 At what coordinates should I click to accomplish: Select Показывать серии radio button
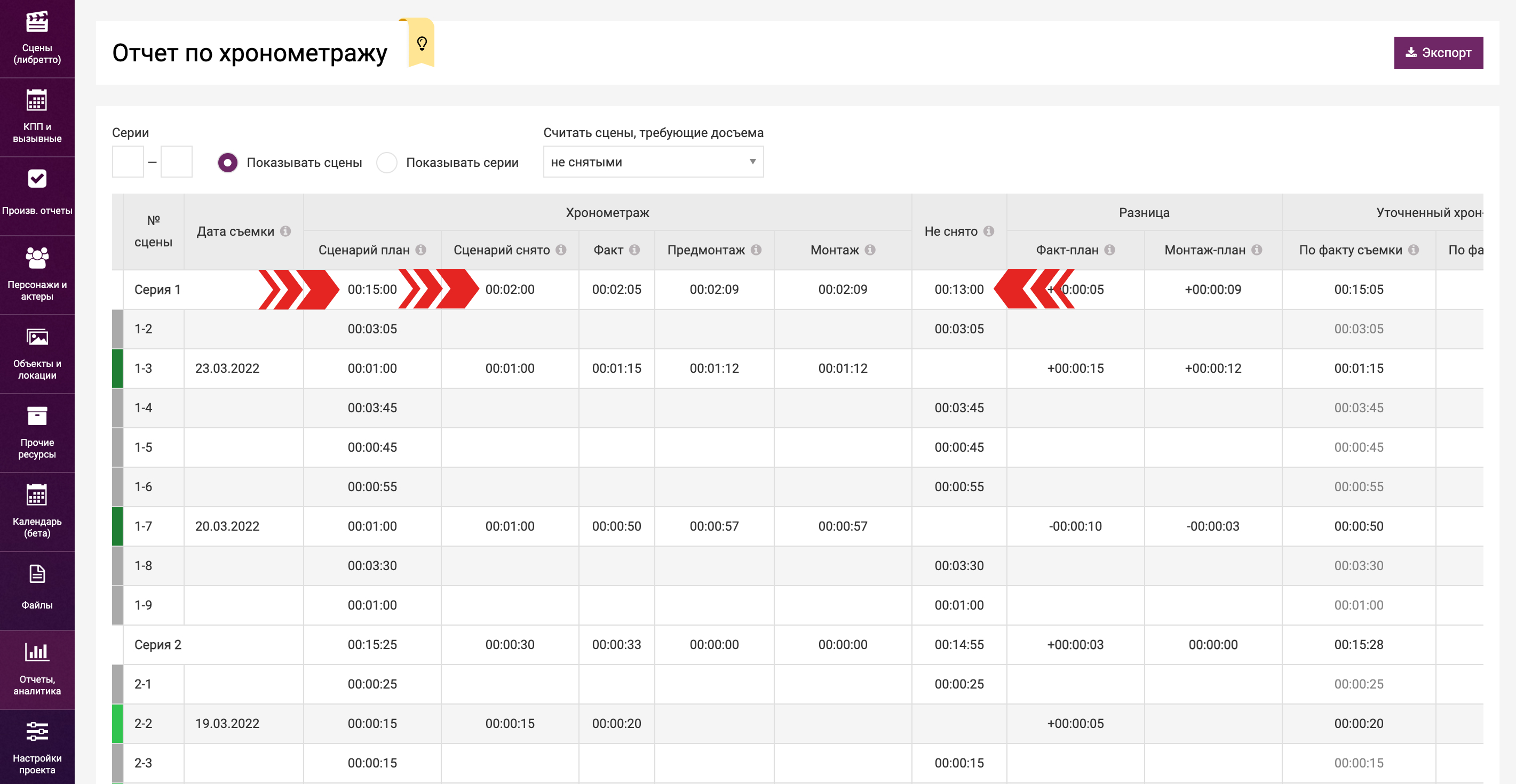coord(387,162)
